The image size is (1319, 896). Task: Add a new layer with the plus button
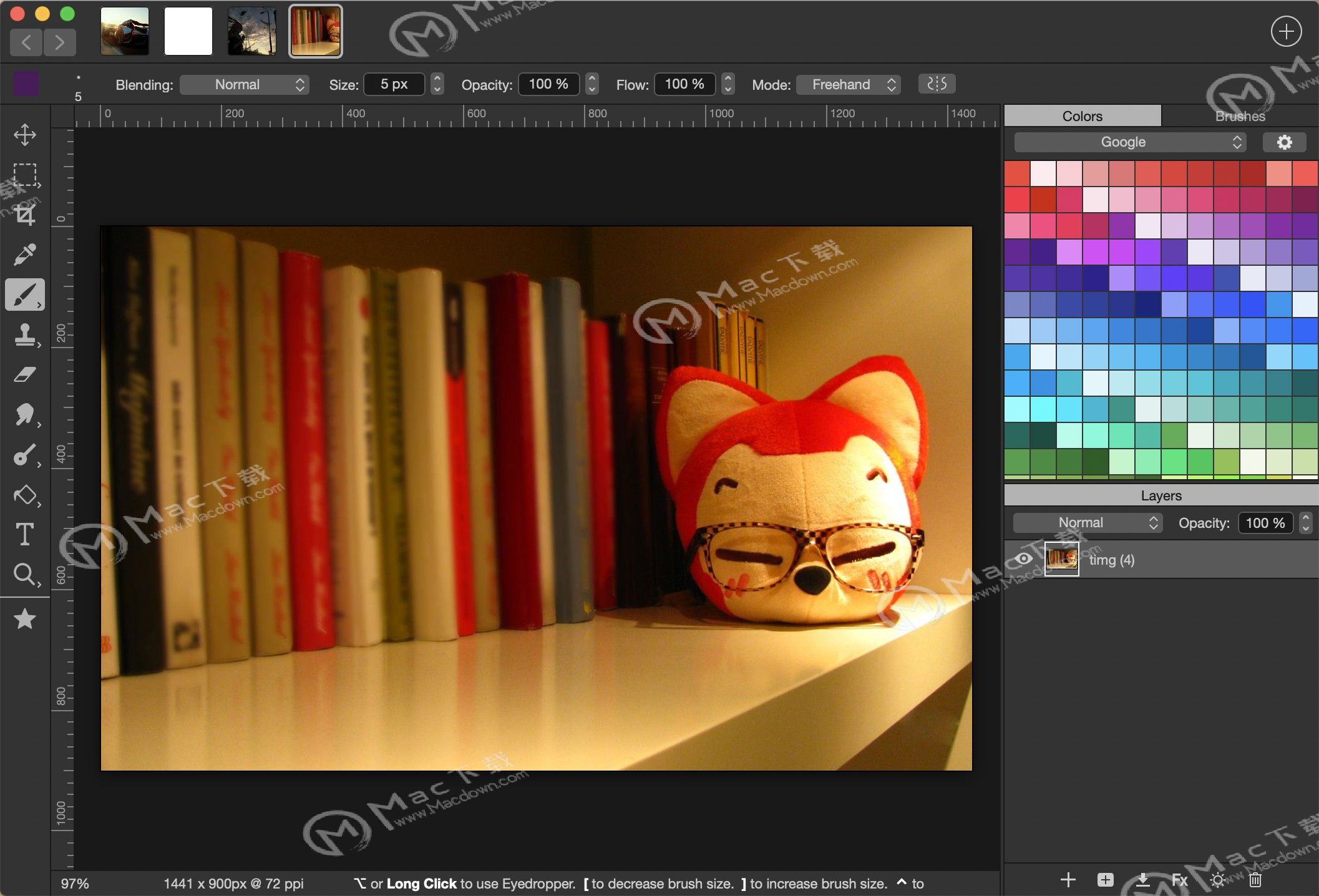tap(1067, 880)
